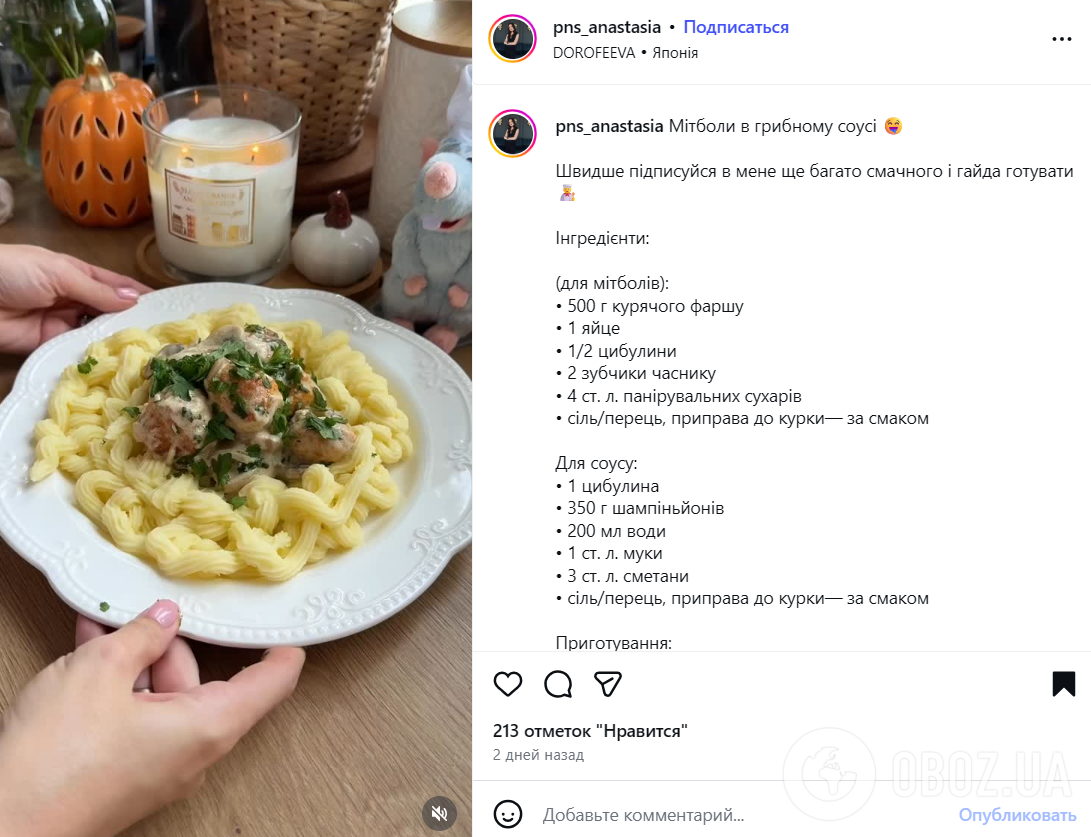
Task: Focus the Добавьте комментарий input field
Action: pyautogui.click(x=744, y=815)
